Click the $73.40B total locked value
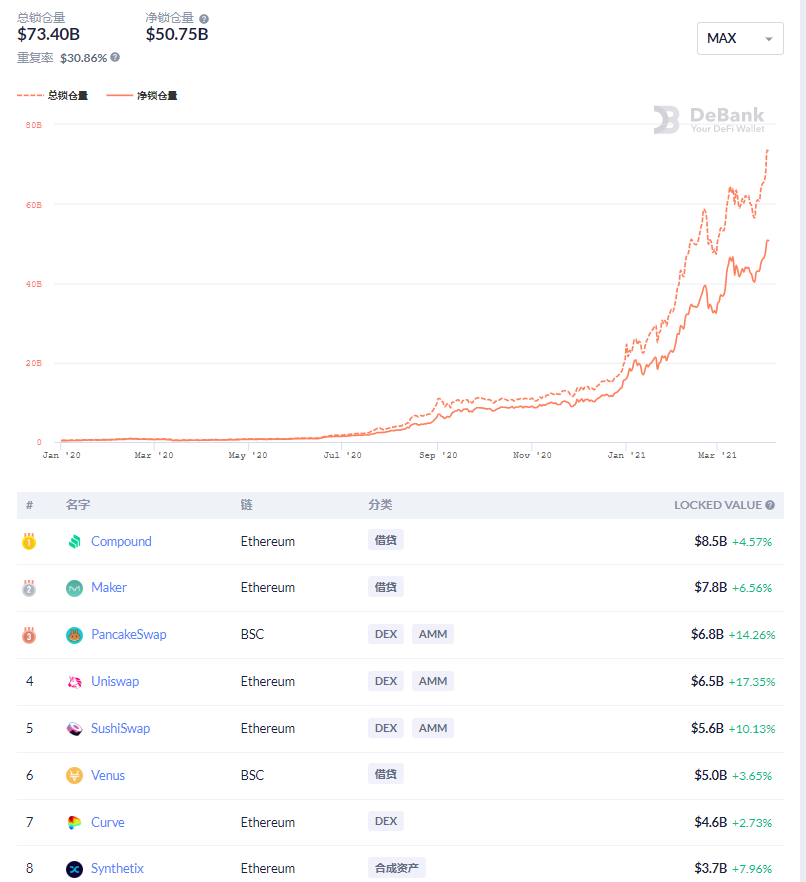This screenshot has width=806, height=882. coord(48,34)
